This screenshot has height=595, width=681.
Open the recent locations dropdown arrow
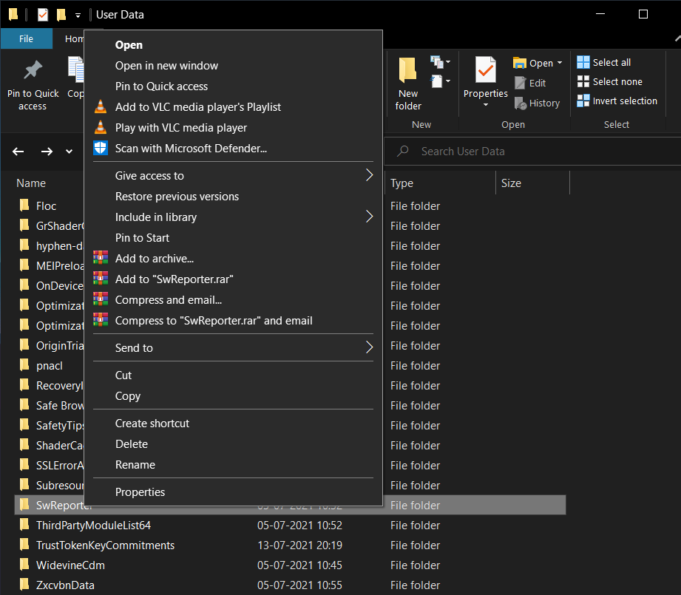point(69,152)
